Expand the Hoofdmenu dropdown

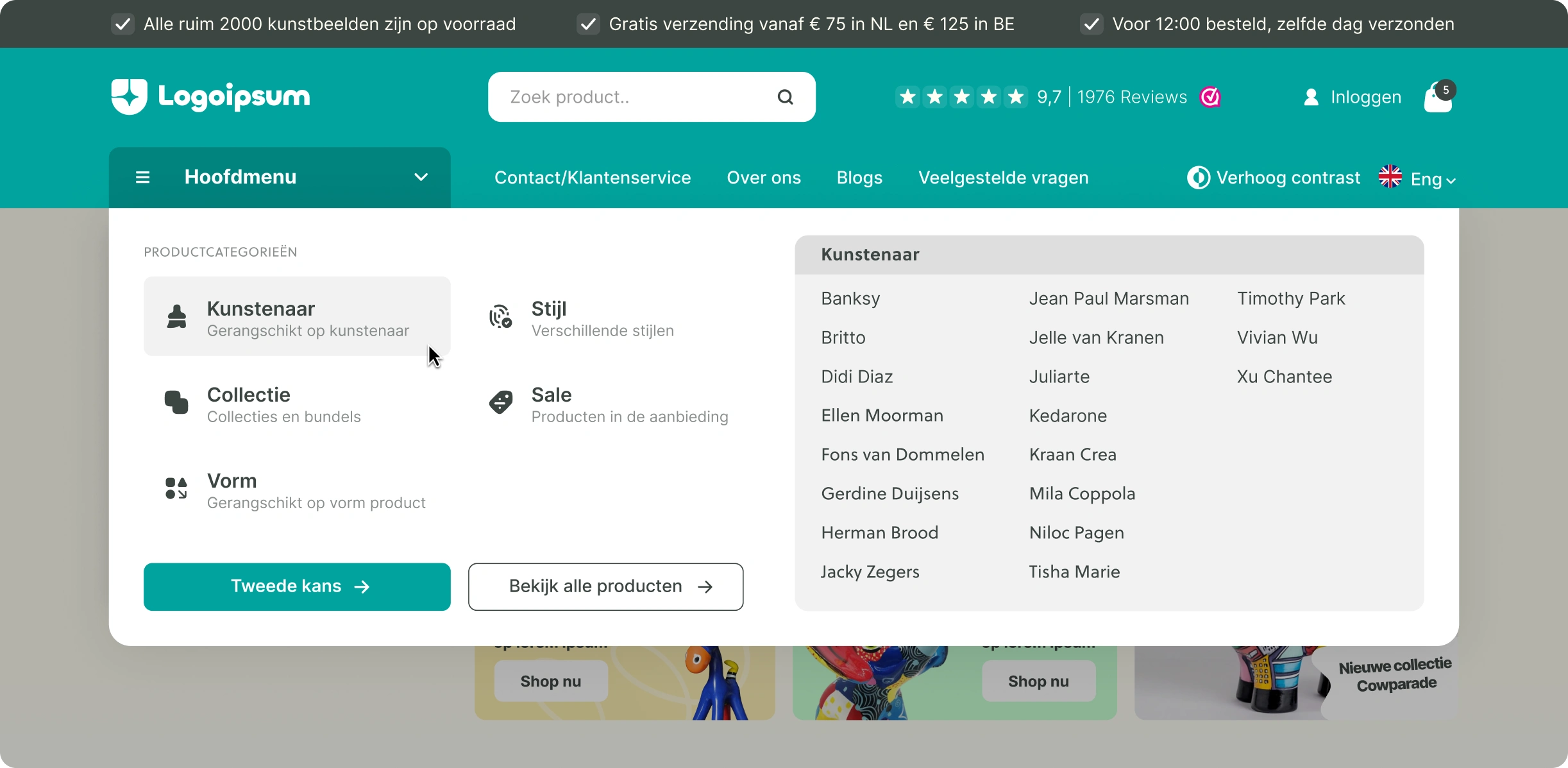tap(421, 177)
